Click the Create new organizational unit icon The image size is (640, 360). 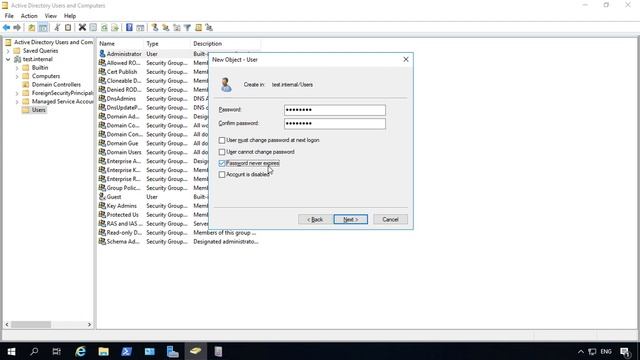point(176,27)
